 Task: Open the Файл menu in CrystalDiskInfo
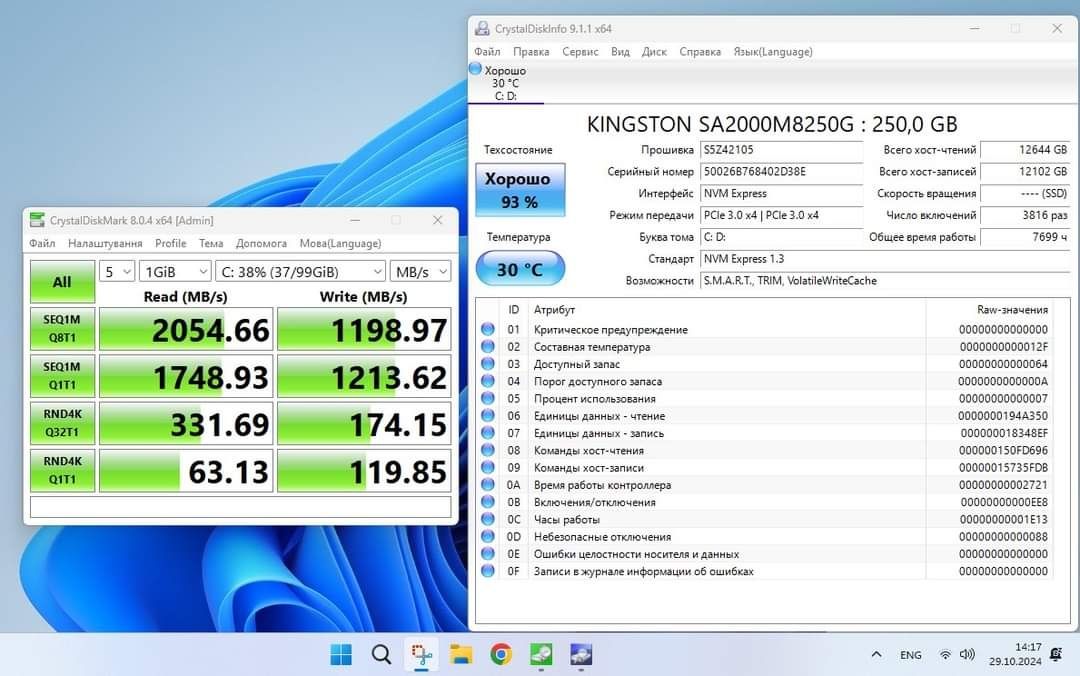(x=487, y=52)
